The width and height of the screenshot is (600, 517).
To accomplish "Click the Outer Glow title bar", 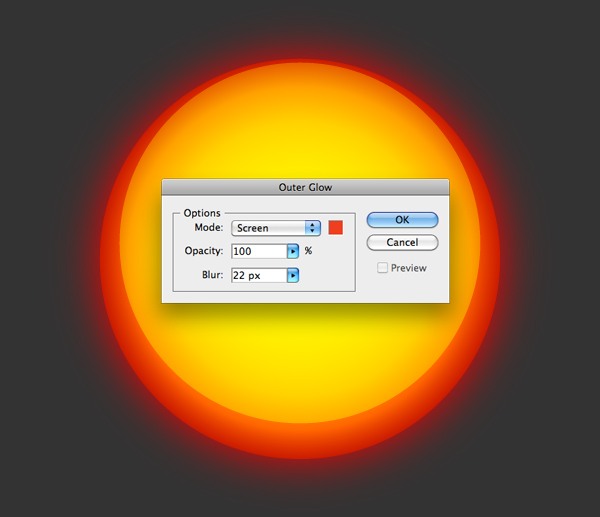I will tap(305, 187).
